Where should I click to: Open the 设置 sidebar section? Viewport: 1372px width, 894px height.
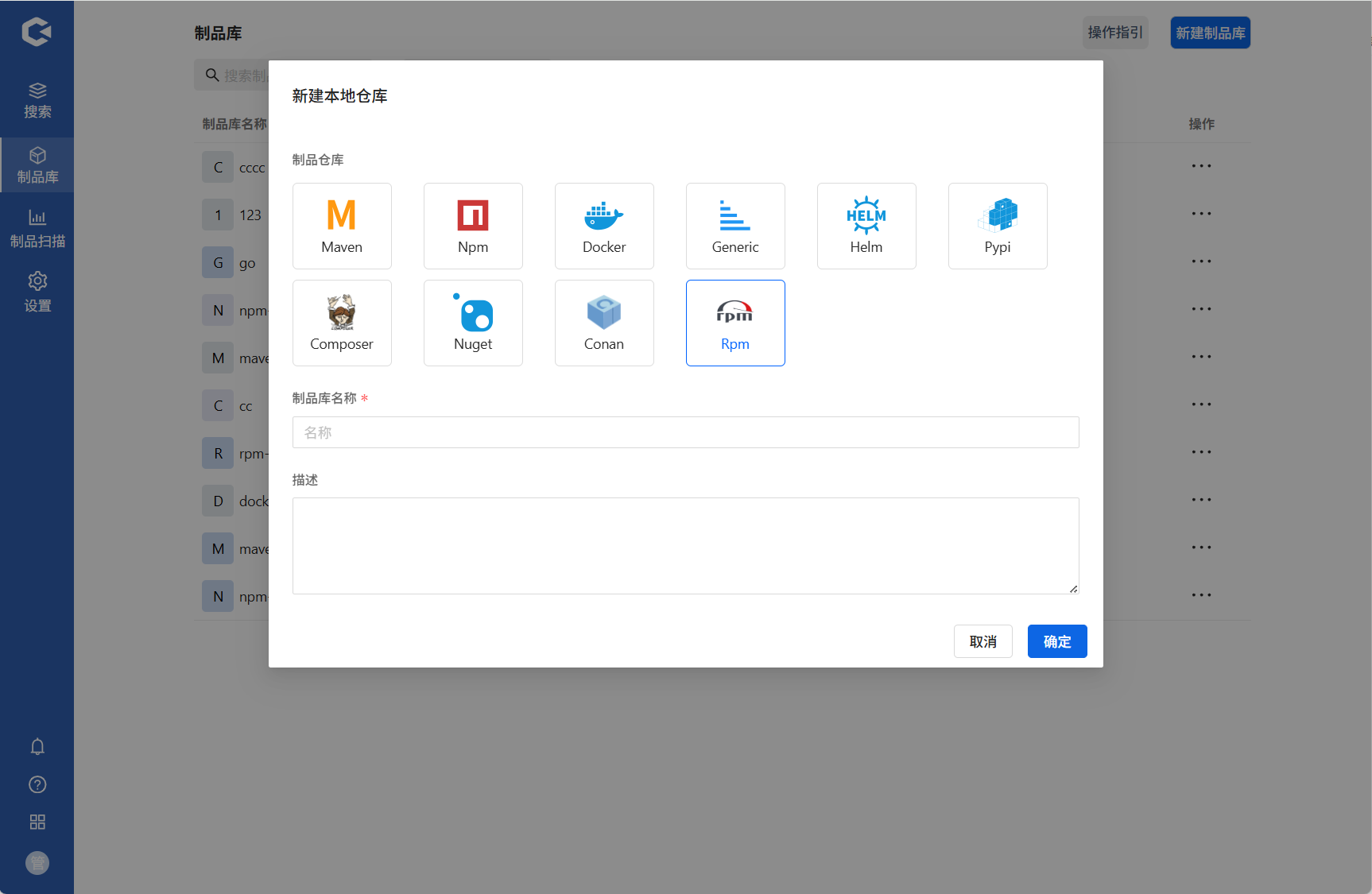click(x=37, y=292)
